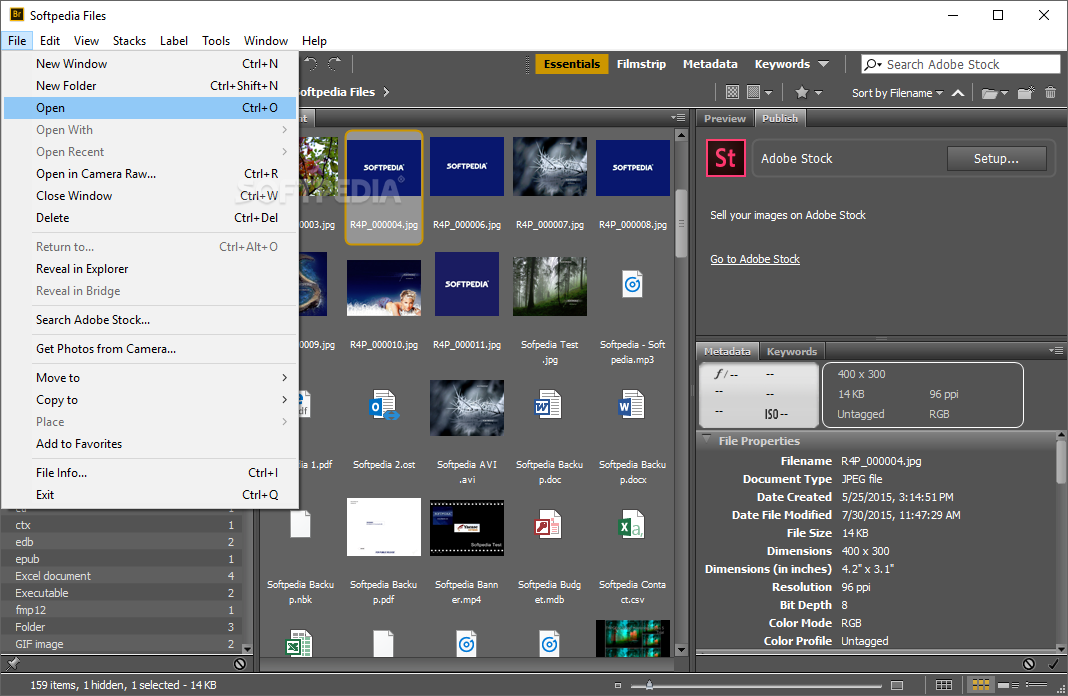
Task: Select the Softpedia 2.ost Outlook file icon
Action: (383, 405)
